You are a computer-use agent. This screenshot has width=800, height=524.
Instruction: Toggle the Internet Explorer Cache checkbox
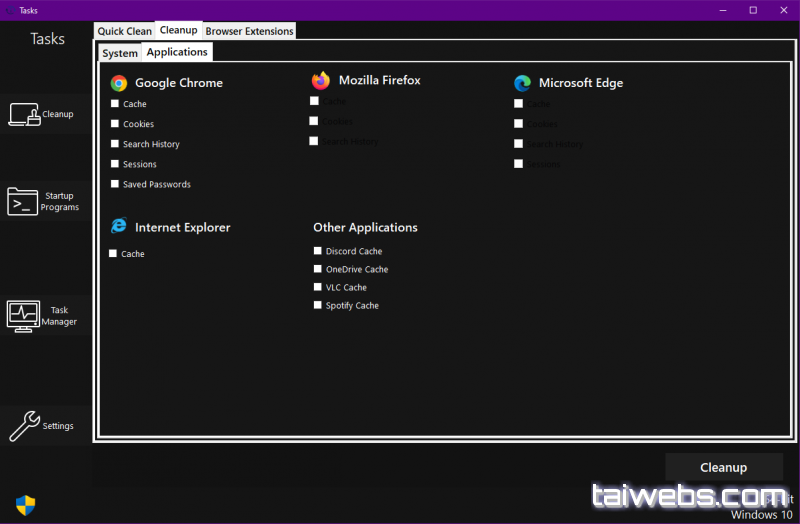coord(113,254)
